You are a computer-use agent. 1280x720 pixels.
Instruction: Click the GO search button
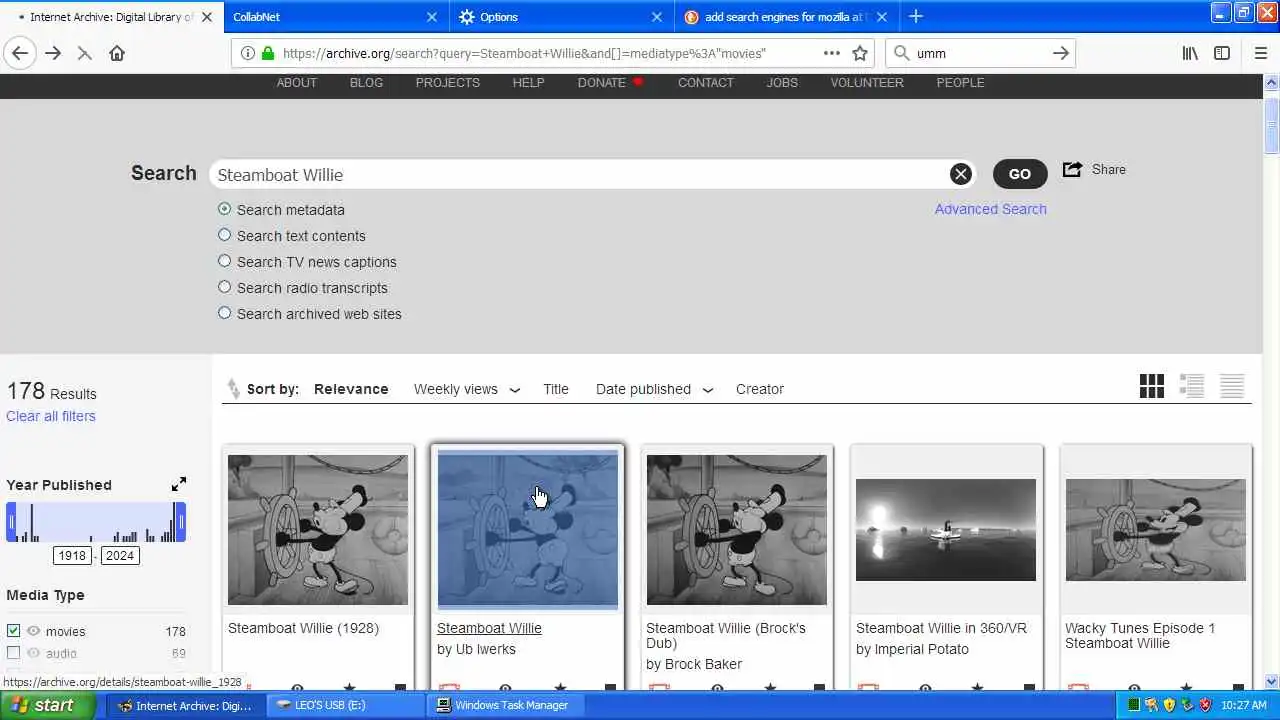pos(1020,174)
